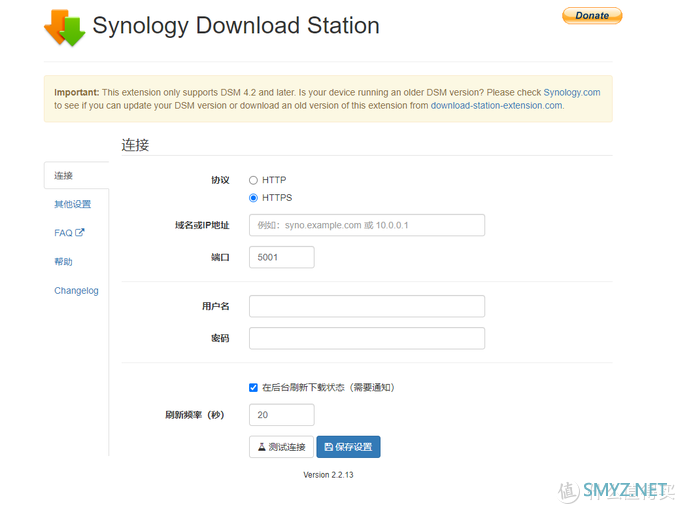Screen dimensions: 680x509
Task: Click the Synology Download Station title text
Action: click(x=236, y=25)
